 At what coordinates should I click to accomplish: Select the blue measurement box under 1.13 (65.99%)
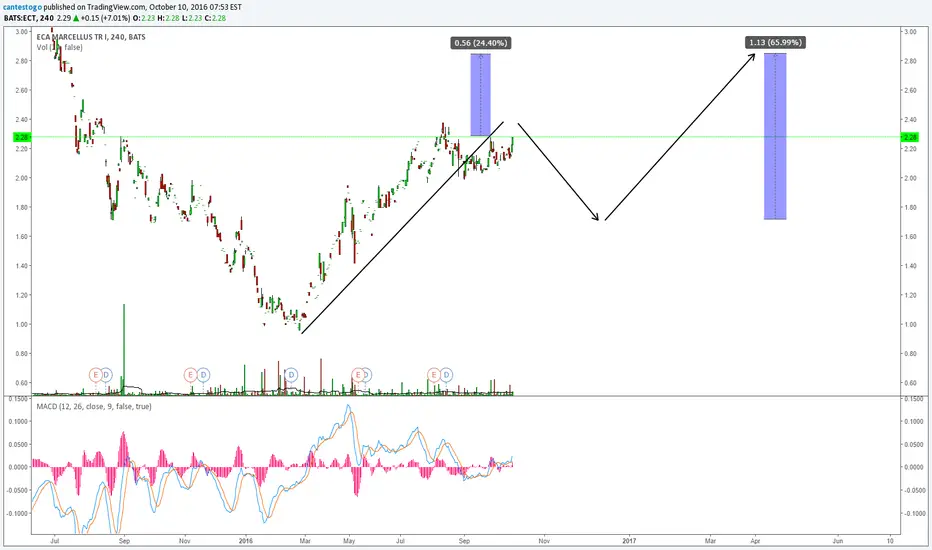(775, 136)
